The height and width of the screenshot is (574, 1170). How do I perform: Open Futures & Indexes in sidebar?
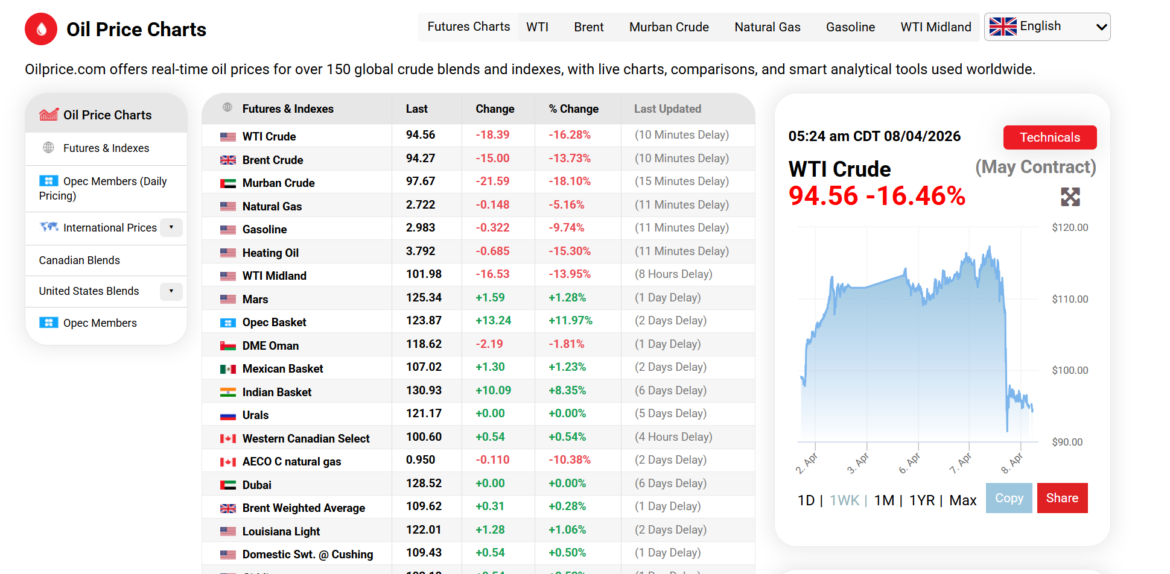(106, 149)
